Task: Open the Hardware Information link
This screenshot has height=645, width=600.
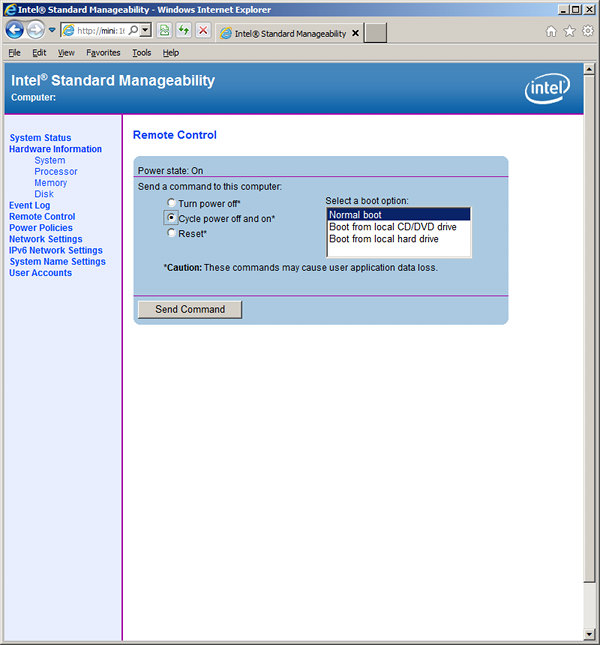Action: 56,149
